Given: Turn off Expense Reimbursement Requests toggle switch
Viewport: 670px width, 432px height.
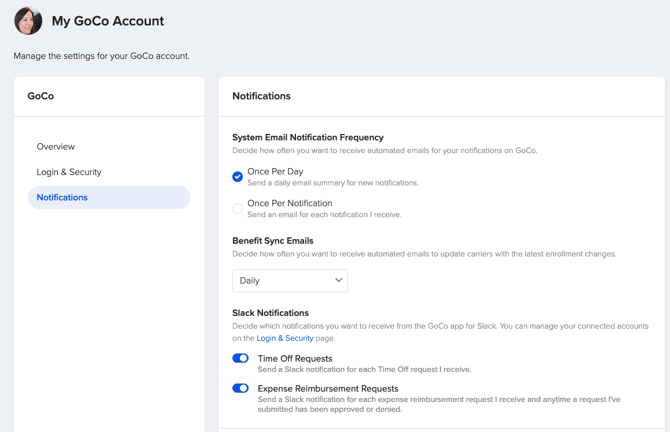Looking at the screenshot, I should click(241, 388).
